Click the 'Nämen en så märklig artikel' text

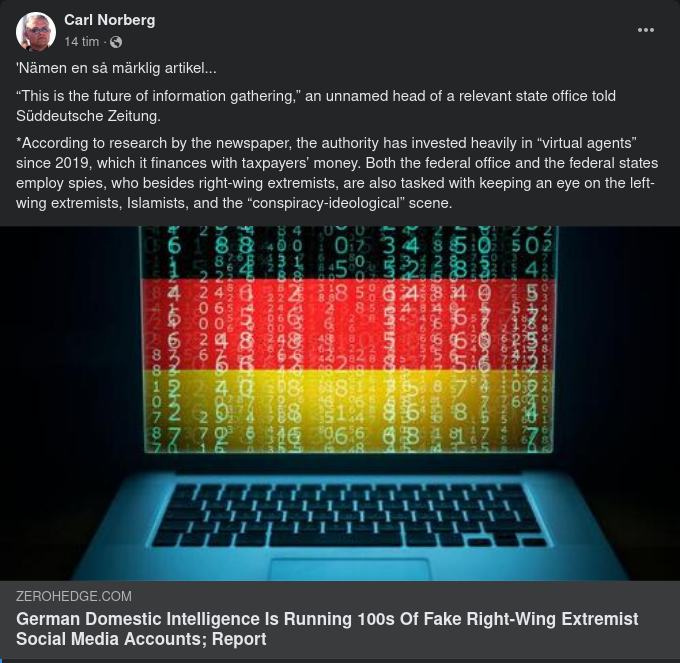[116, 68]
